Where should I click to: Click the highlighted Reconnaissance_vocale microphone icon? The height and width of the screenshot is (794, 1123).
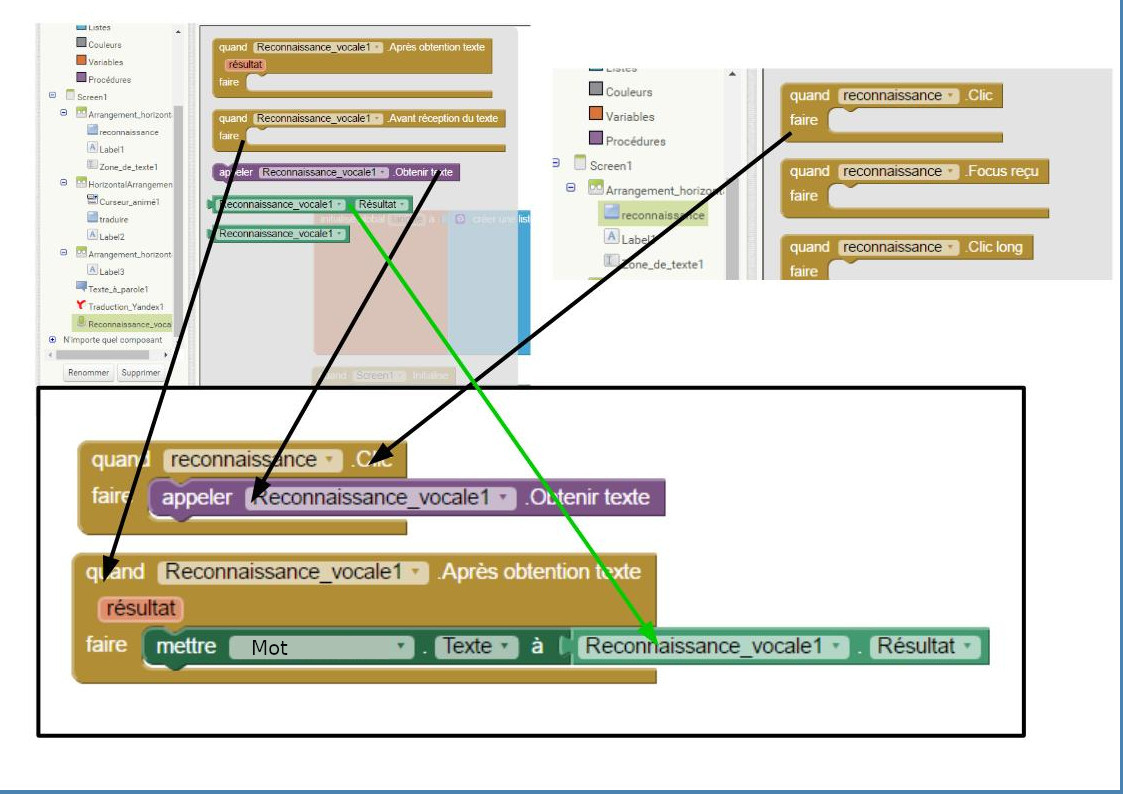[x=81, y=323]
